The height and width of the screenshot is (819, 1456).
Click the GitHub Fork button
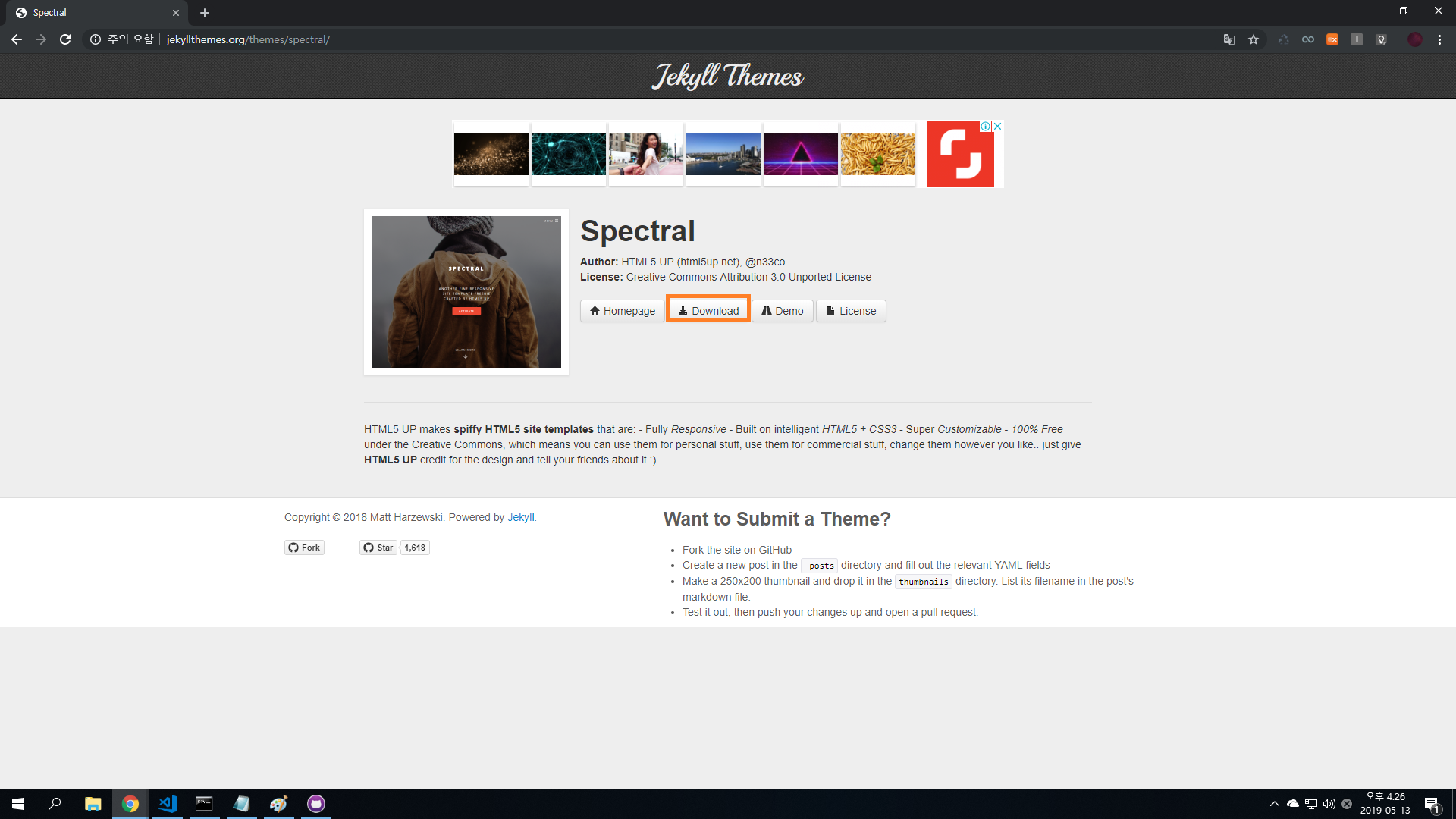point(304,548)
